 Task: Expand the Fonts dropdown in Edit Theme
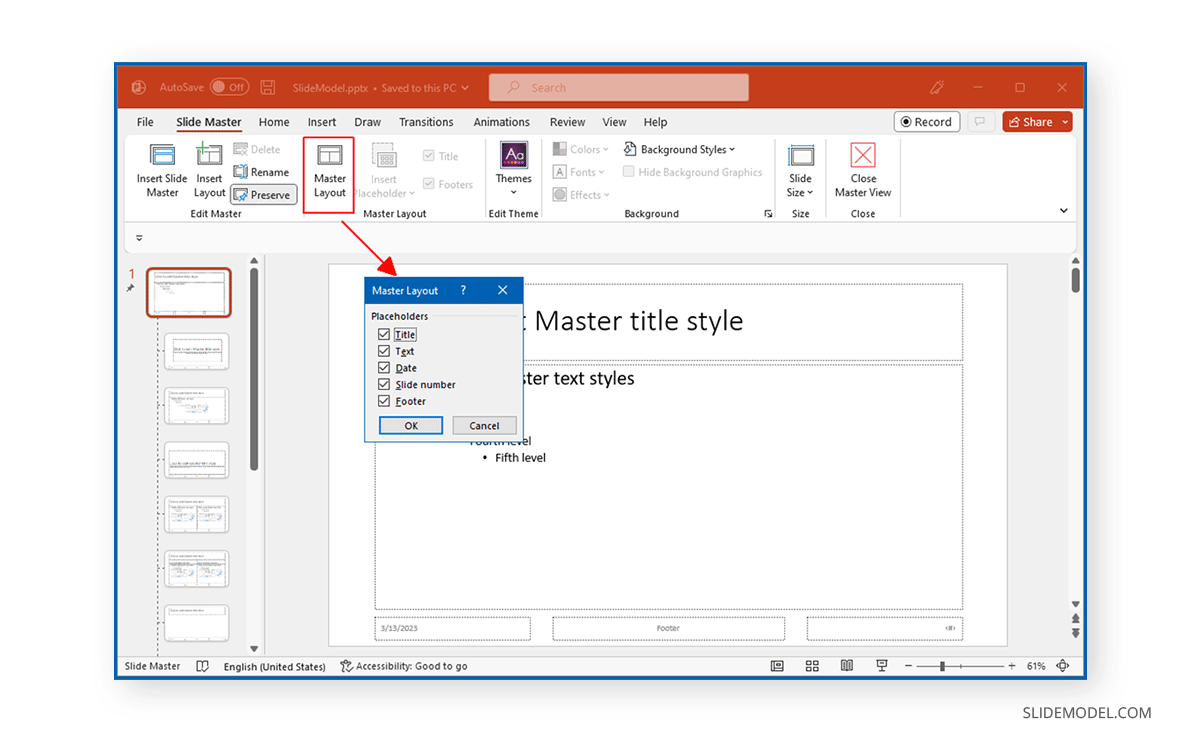(x=579, y=171)
